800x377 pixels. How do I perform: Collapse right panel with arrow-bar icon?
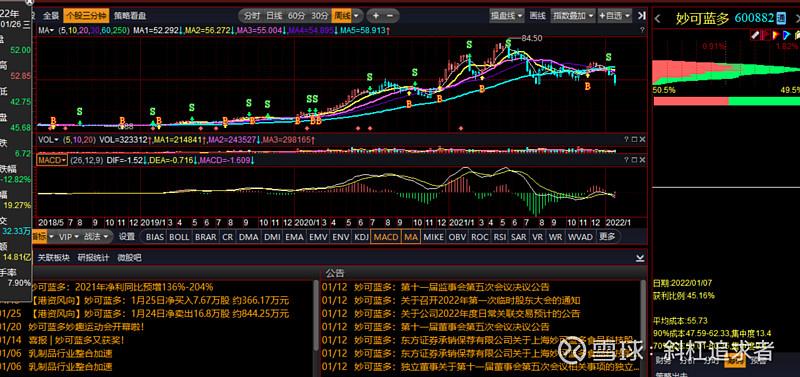(x=642, y=16)
